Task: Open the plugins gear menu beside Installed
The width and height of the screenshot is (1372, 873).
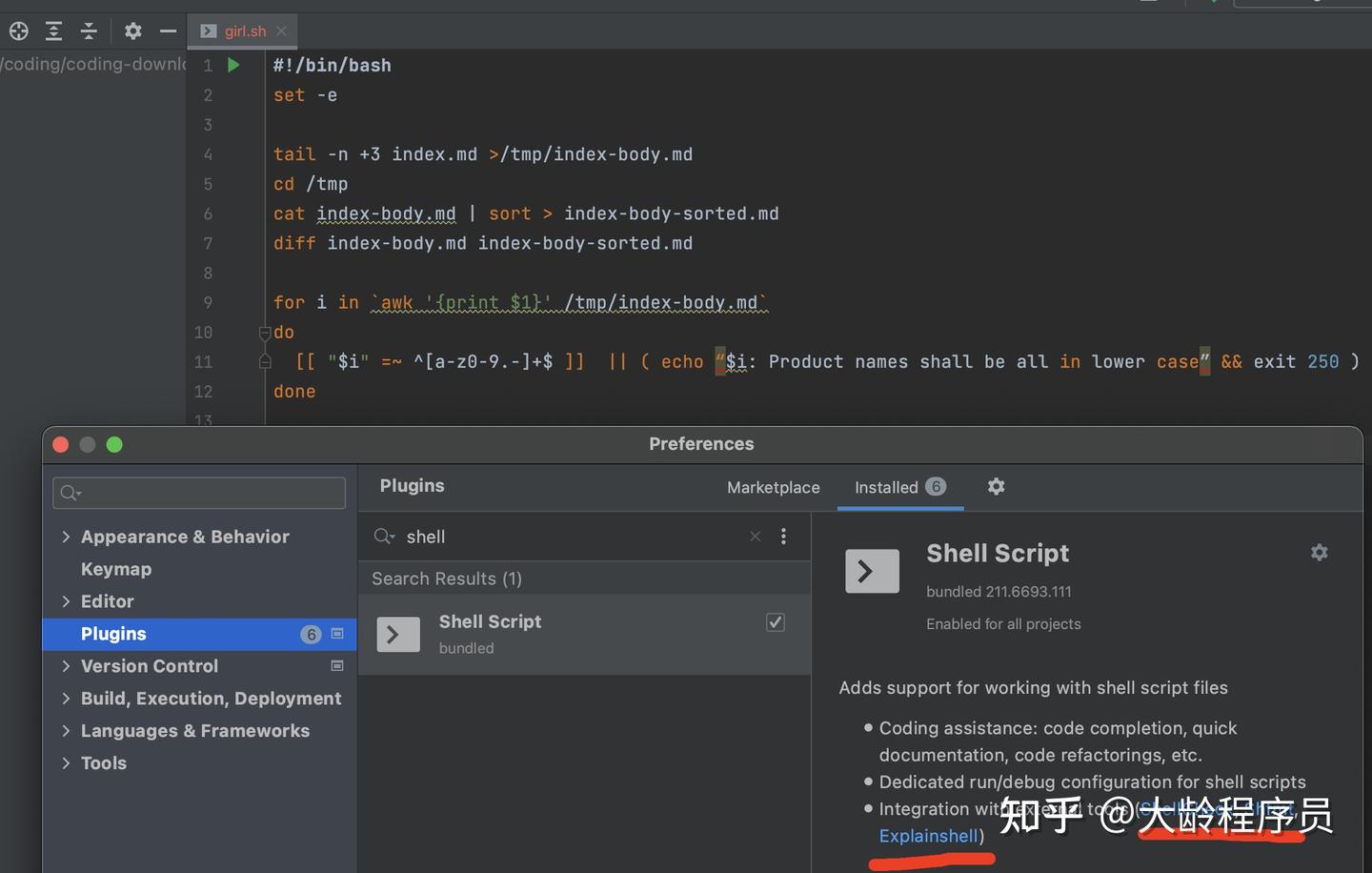Action: [x=997, y=487]
